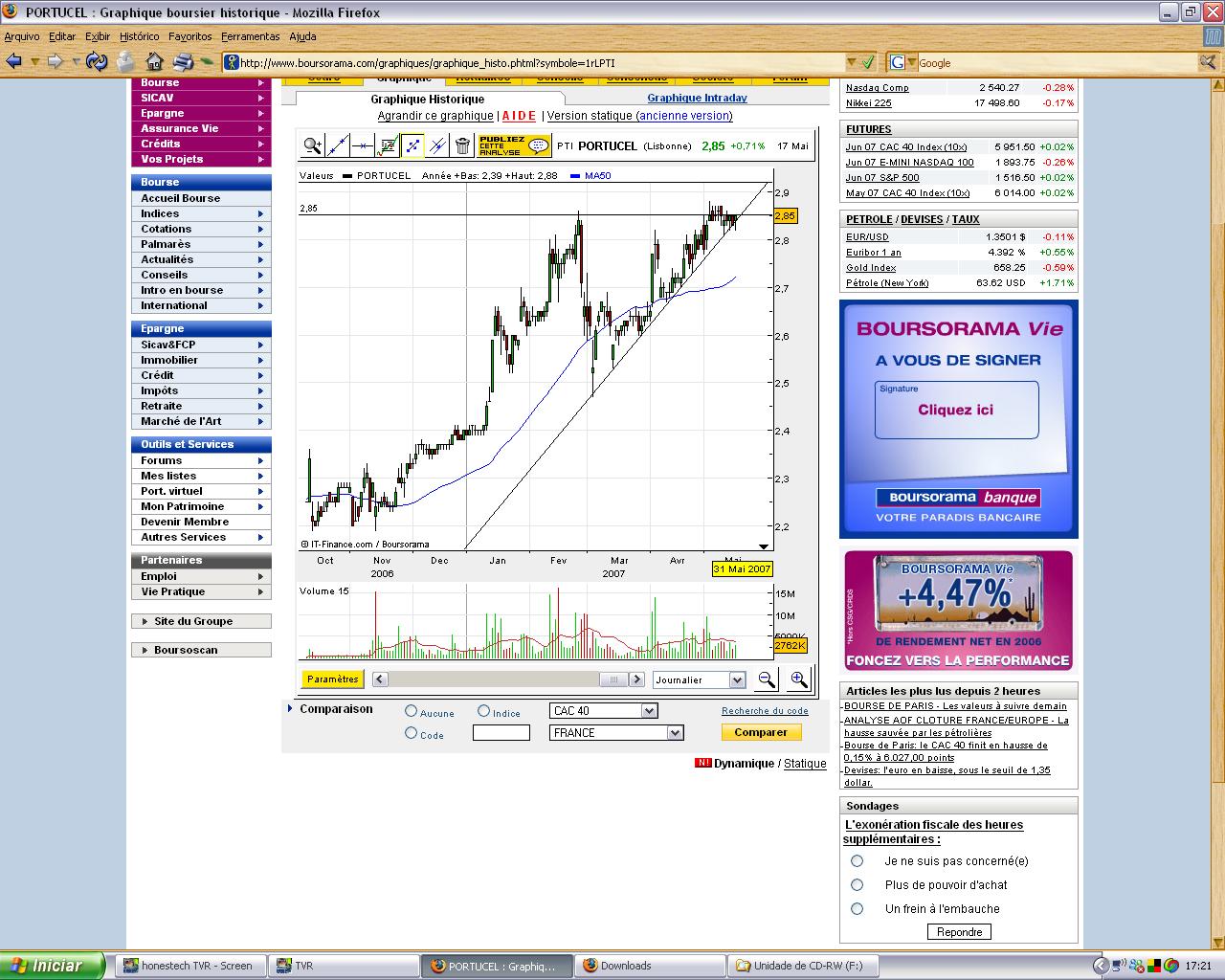
Task: Open the Arquivo menu
Action: (22, 36)
